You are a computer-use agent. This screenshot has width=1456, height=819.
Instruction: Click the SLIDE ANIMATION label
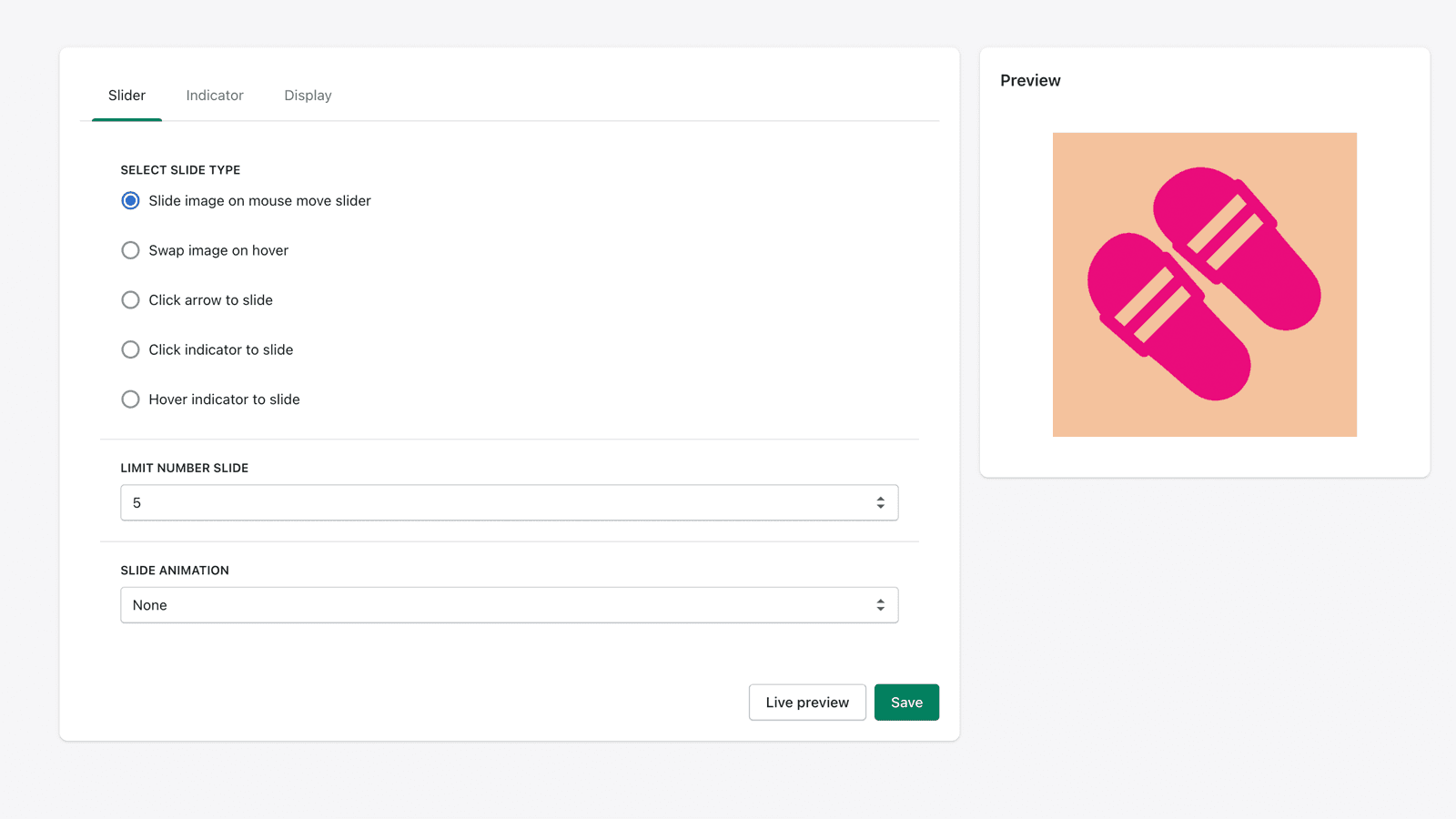pyautogui.click(x=175, y=570)
